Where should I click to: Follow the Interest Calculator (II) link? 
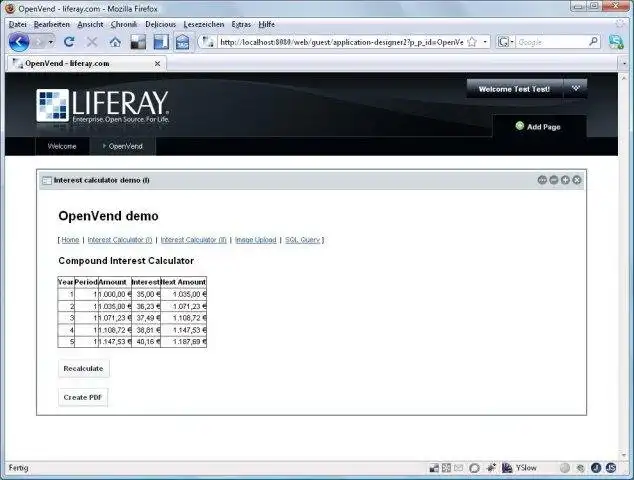pyautogui.click(x=193, y=240)
